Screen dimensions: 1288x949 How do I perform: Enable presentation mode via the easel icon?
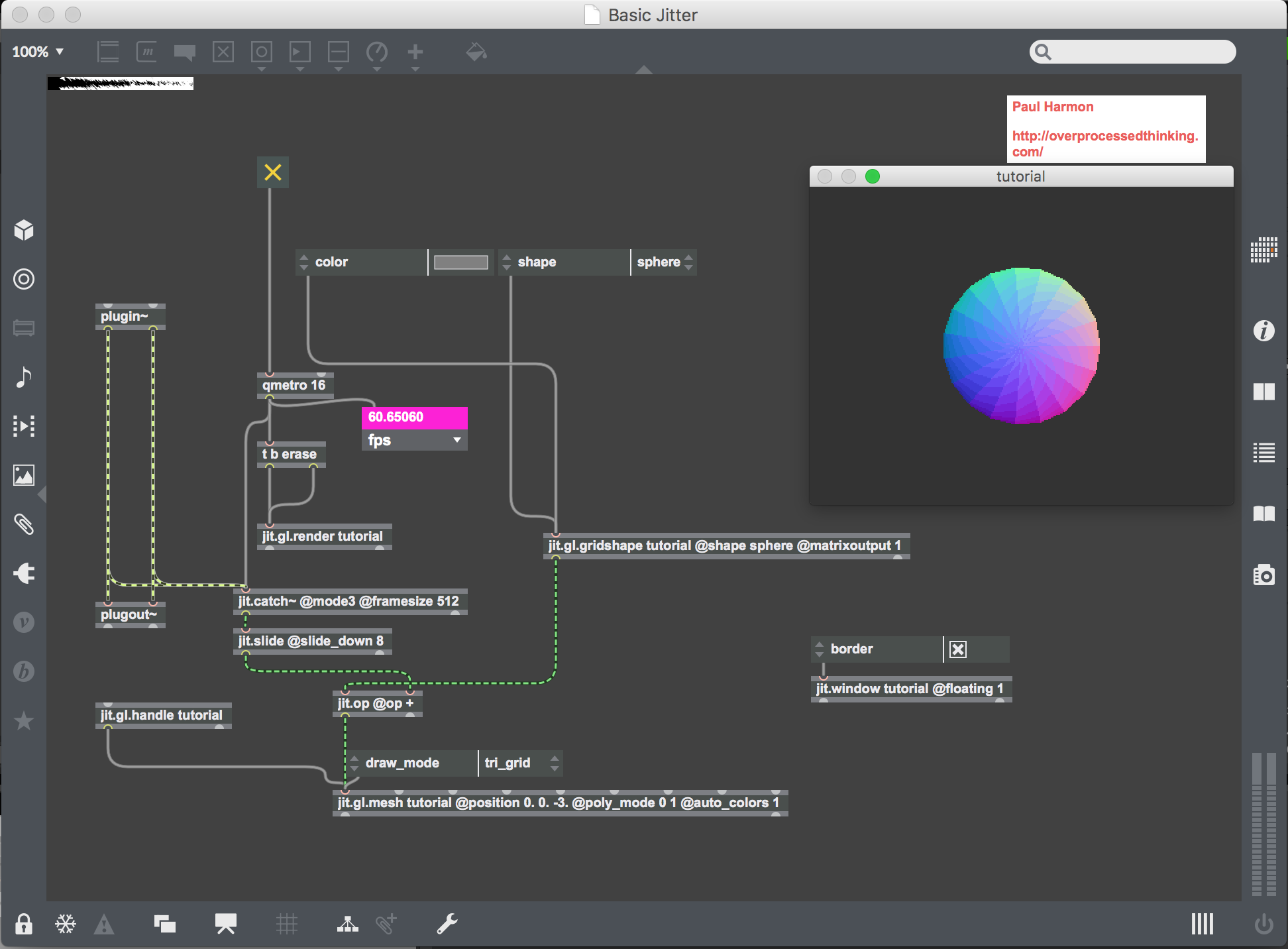(225, 923)
